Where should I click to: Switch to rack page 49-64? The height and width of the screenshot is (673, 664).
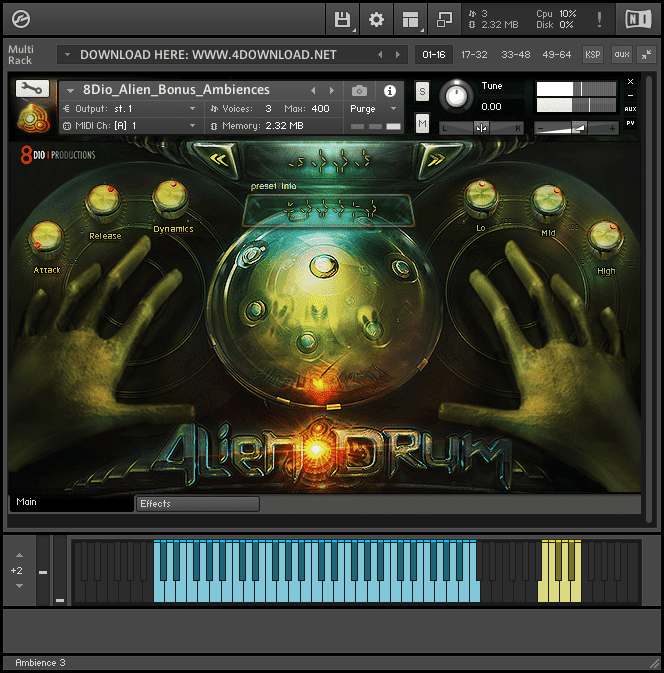(x=556, y=55)
